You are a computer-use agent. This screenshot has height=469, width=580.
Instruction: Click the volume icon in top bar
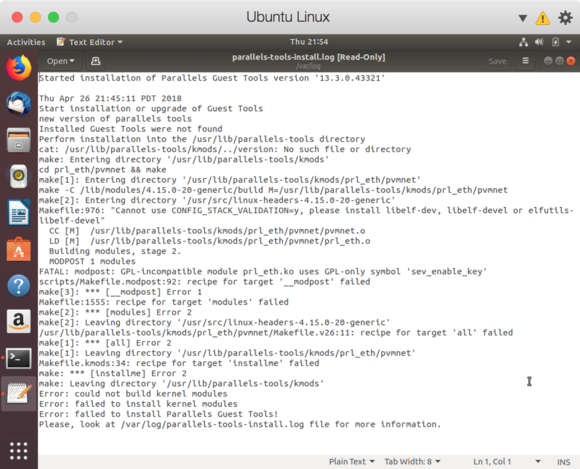pyautogui.click(x=539, y=42)
